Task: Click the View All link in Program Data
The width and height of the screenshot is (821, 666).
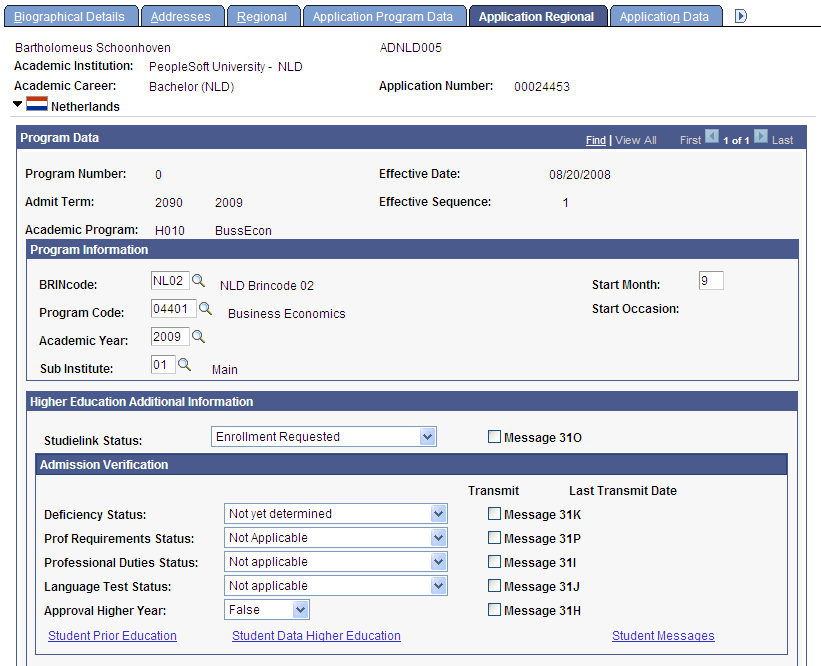Action: pos(636,139)
